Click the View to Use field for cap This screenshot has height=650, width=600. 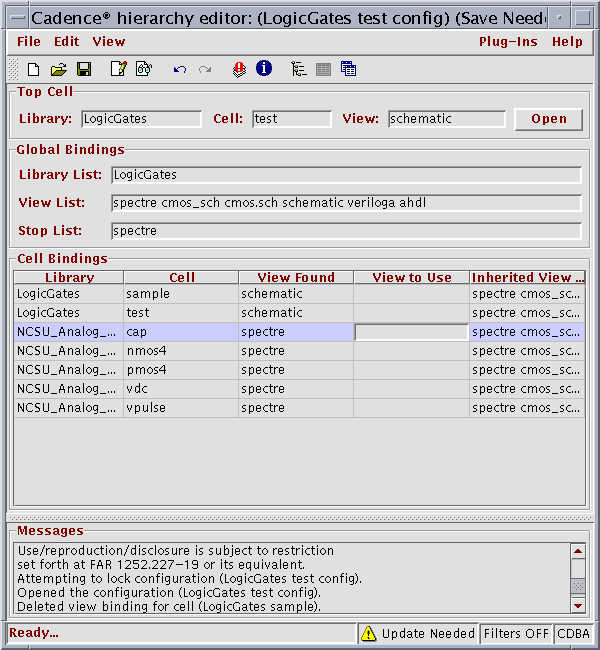(411, 332)
